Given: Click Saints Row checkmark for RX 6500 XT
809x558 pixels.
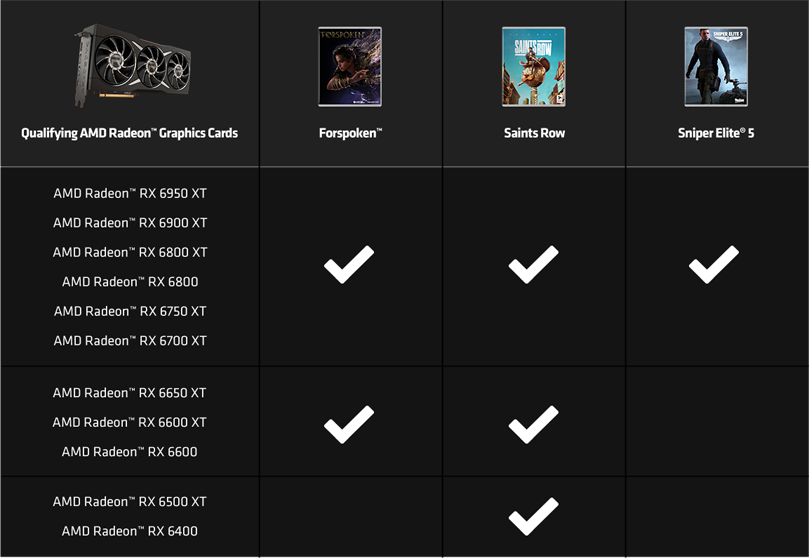Looking at the screenshot, I should tap(533, 516).
